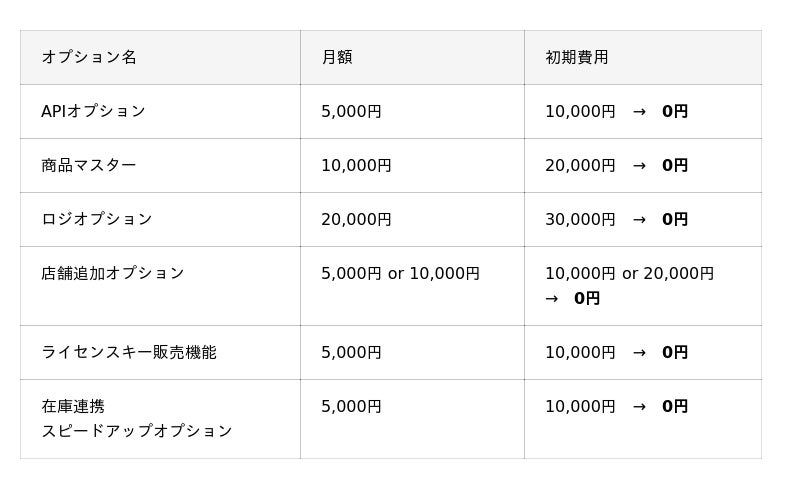Click 商品マスター monthly fee 10,000円
800x489 pixels.
(x=356, y=165)
